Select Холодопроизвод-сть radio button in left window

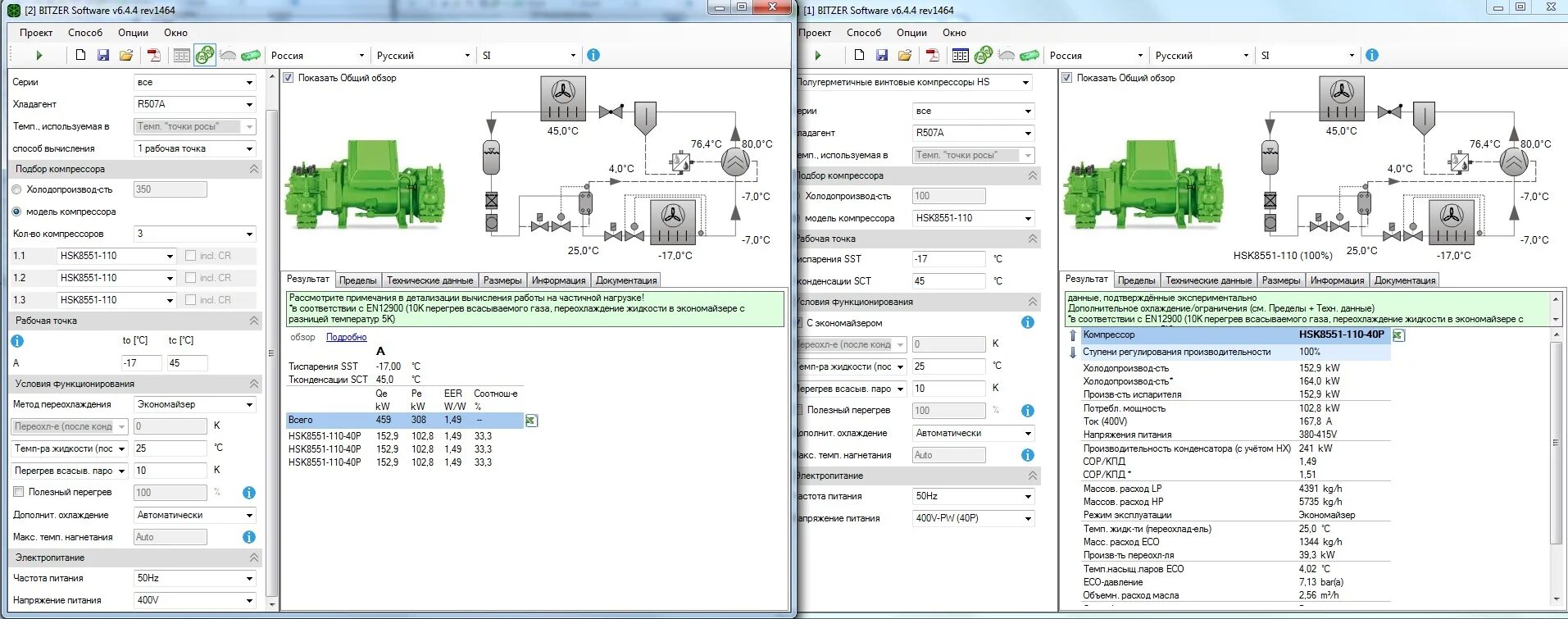point(17,189)
